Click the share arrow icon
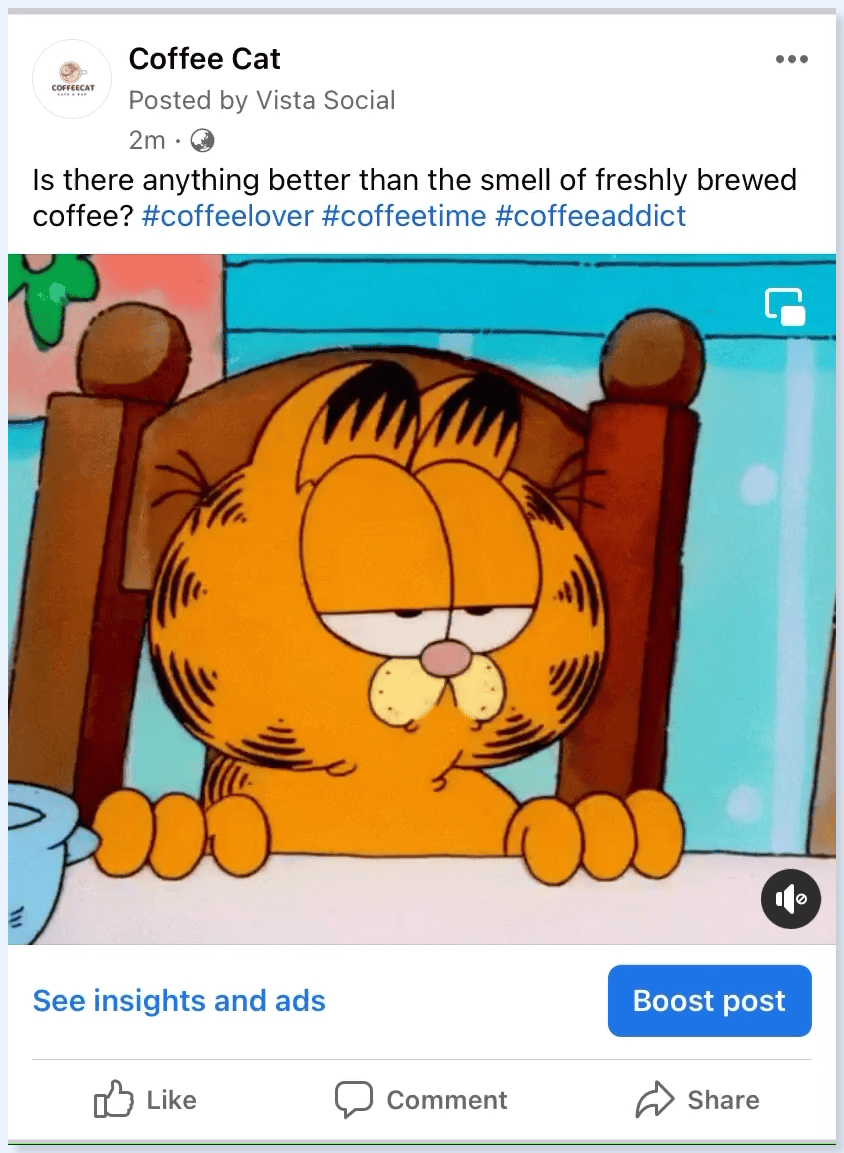This screenshot has width=844, height=1153. 654,1099
